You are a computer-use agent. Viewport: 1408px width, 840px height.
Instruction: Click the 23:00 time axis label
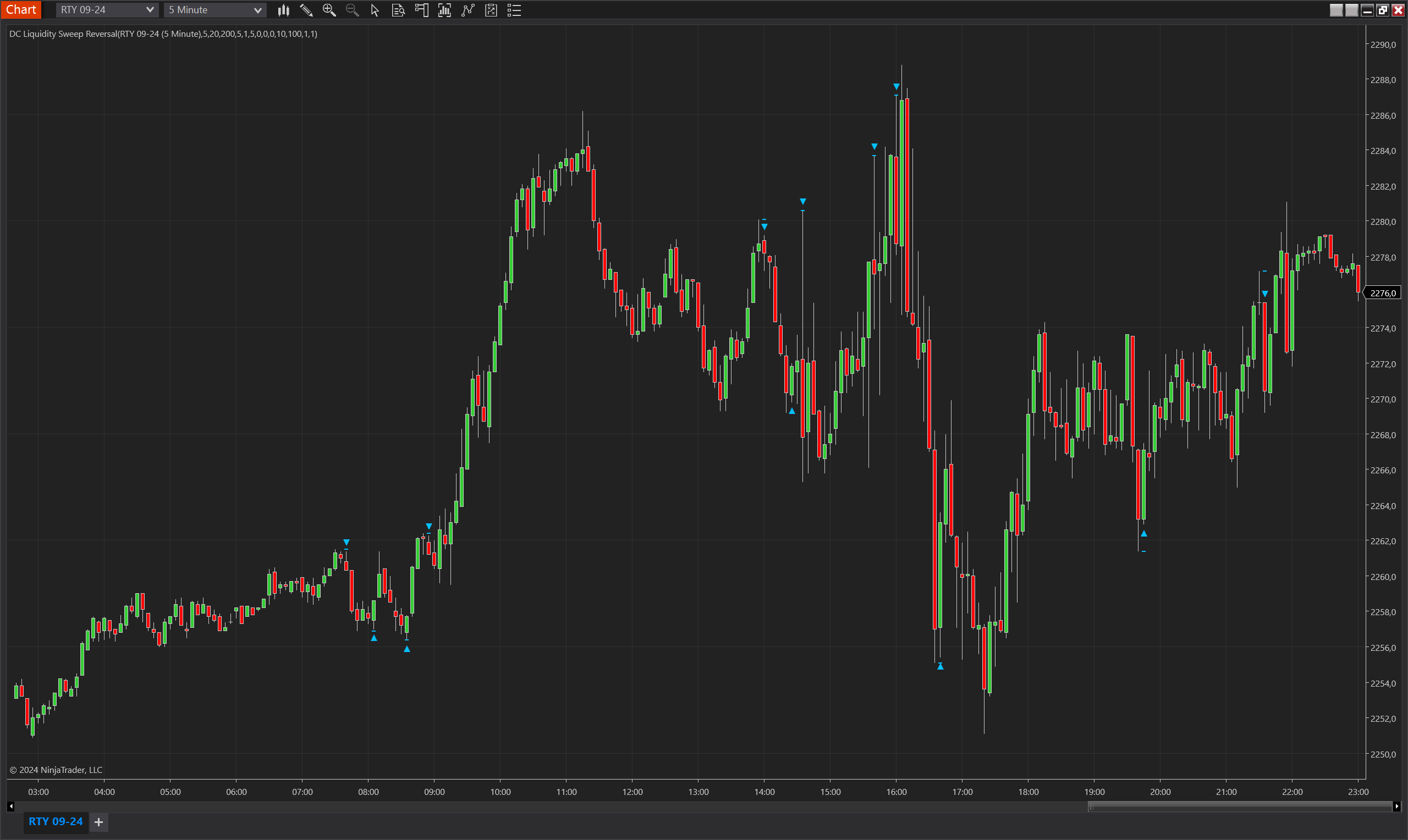pos(1358,792)
